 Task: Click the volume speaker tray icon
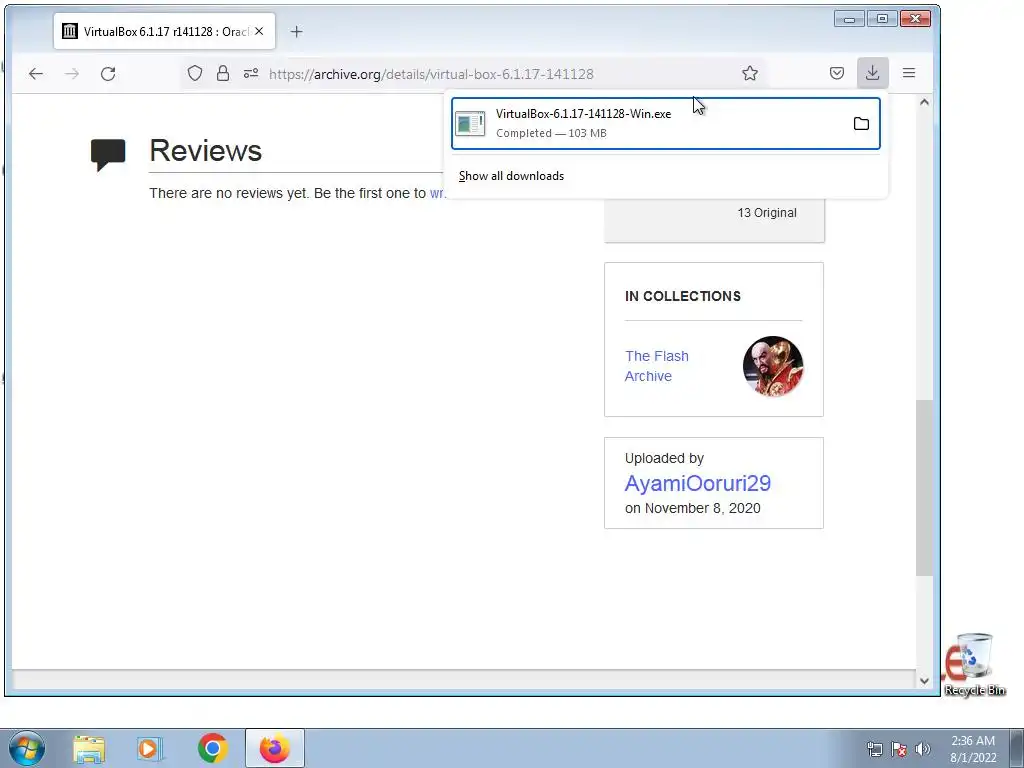[922, 749]
